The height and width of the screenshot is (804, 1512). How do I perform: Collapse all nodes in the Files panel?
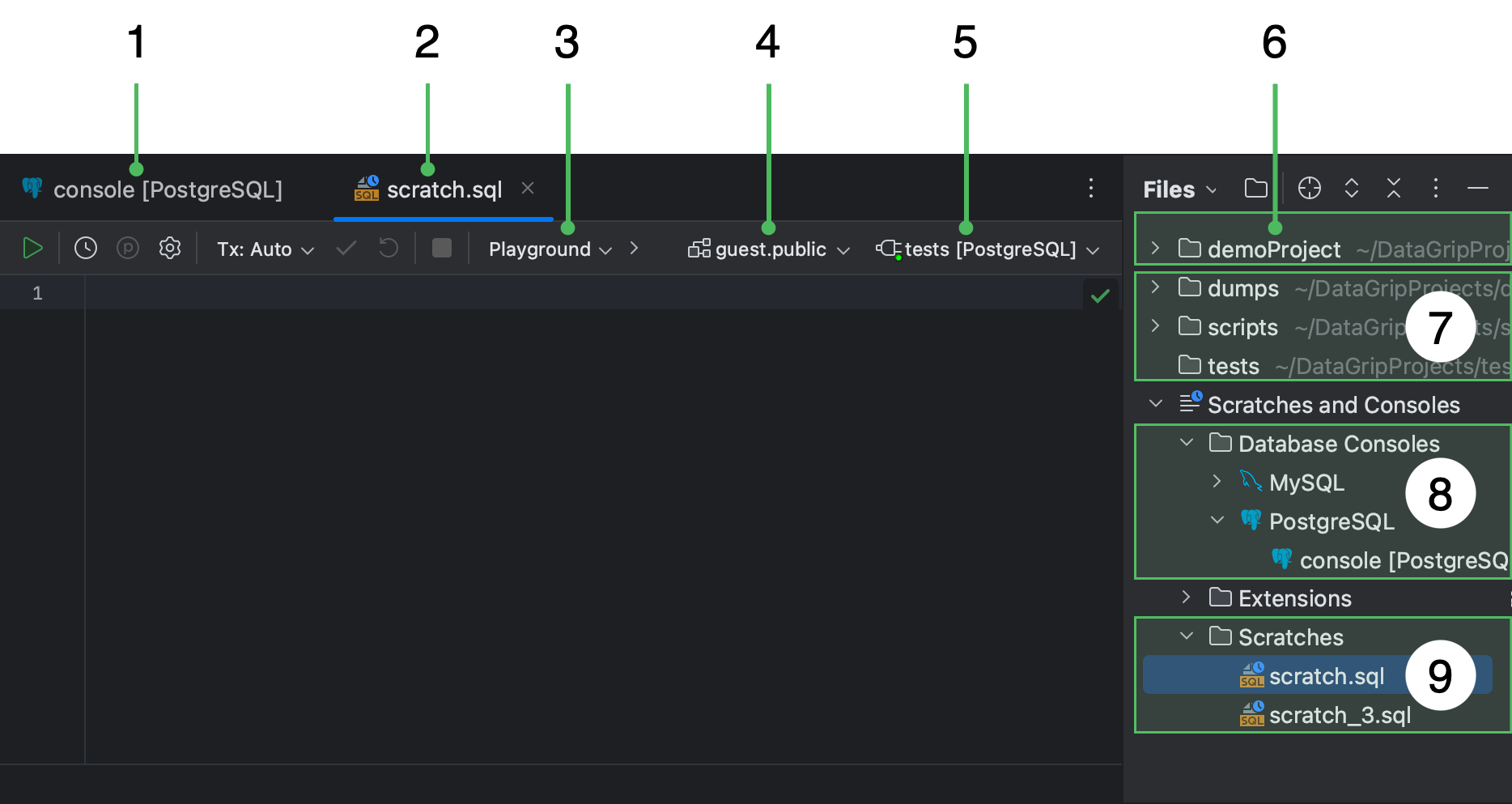pyautogui.click(x=1394, y=188)
